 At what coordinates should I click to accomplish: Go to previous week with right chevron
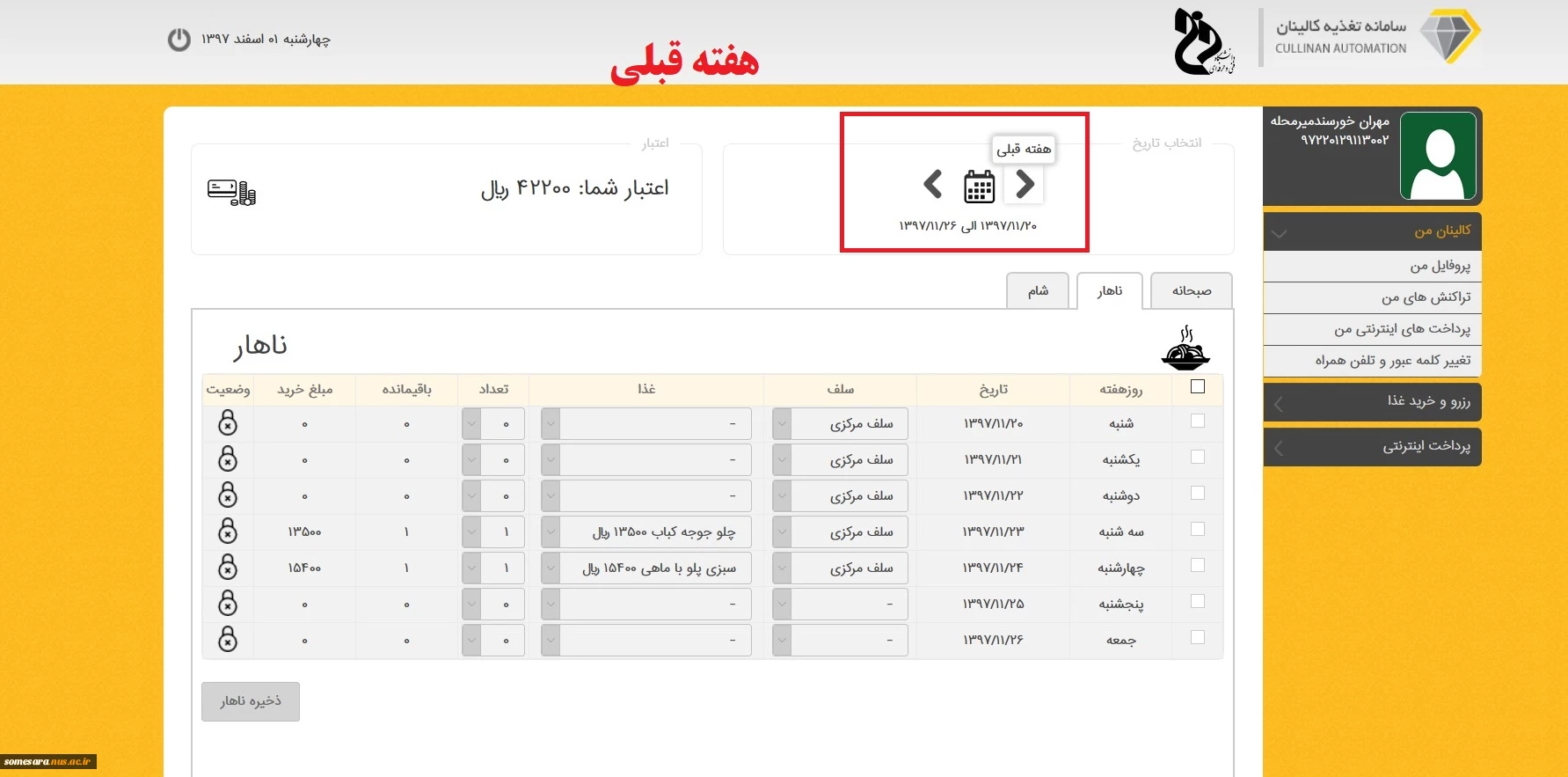pyautogui.click(x=1025, y=185)
